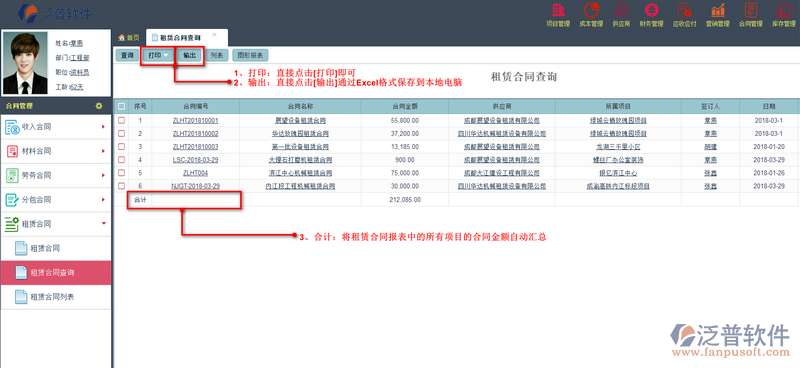
Task: Click the 图形报表 button
Action: pyautogui.click(x=251, y=55)
